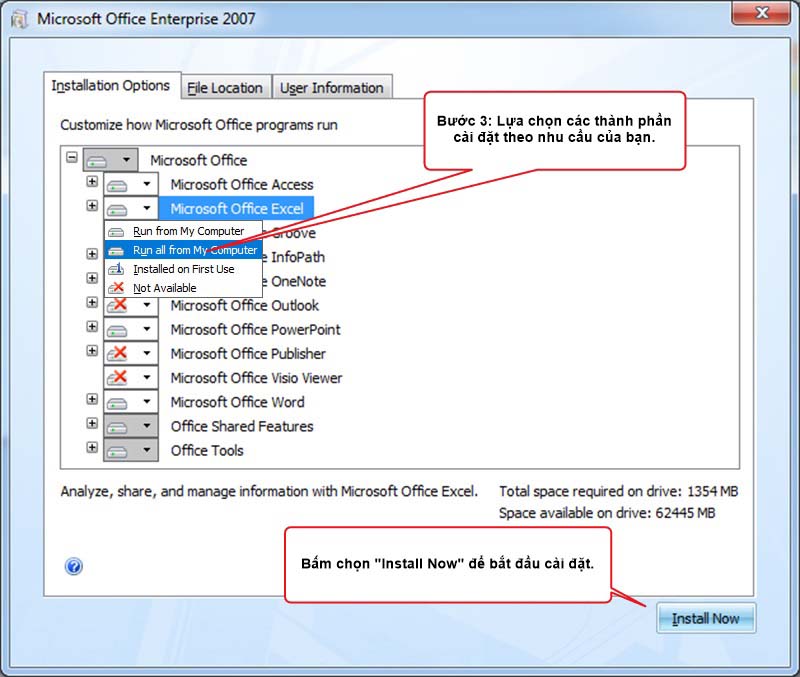Click the Run from My Computer drive icon
The width and height of the screenshot is (800, 677).
pos(116,232)
